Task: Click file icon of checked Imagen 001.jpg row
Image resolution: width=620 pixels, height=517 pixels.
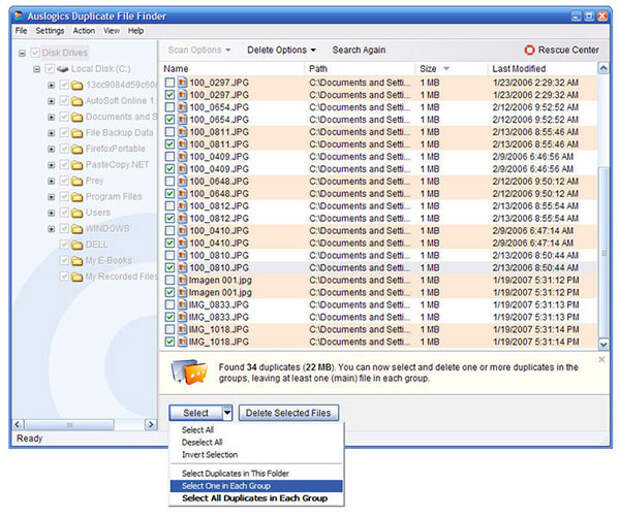Action: 182,292
